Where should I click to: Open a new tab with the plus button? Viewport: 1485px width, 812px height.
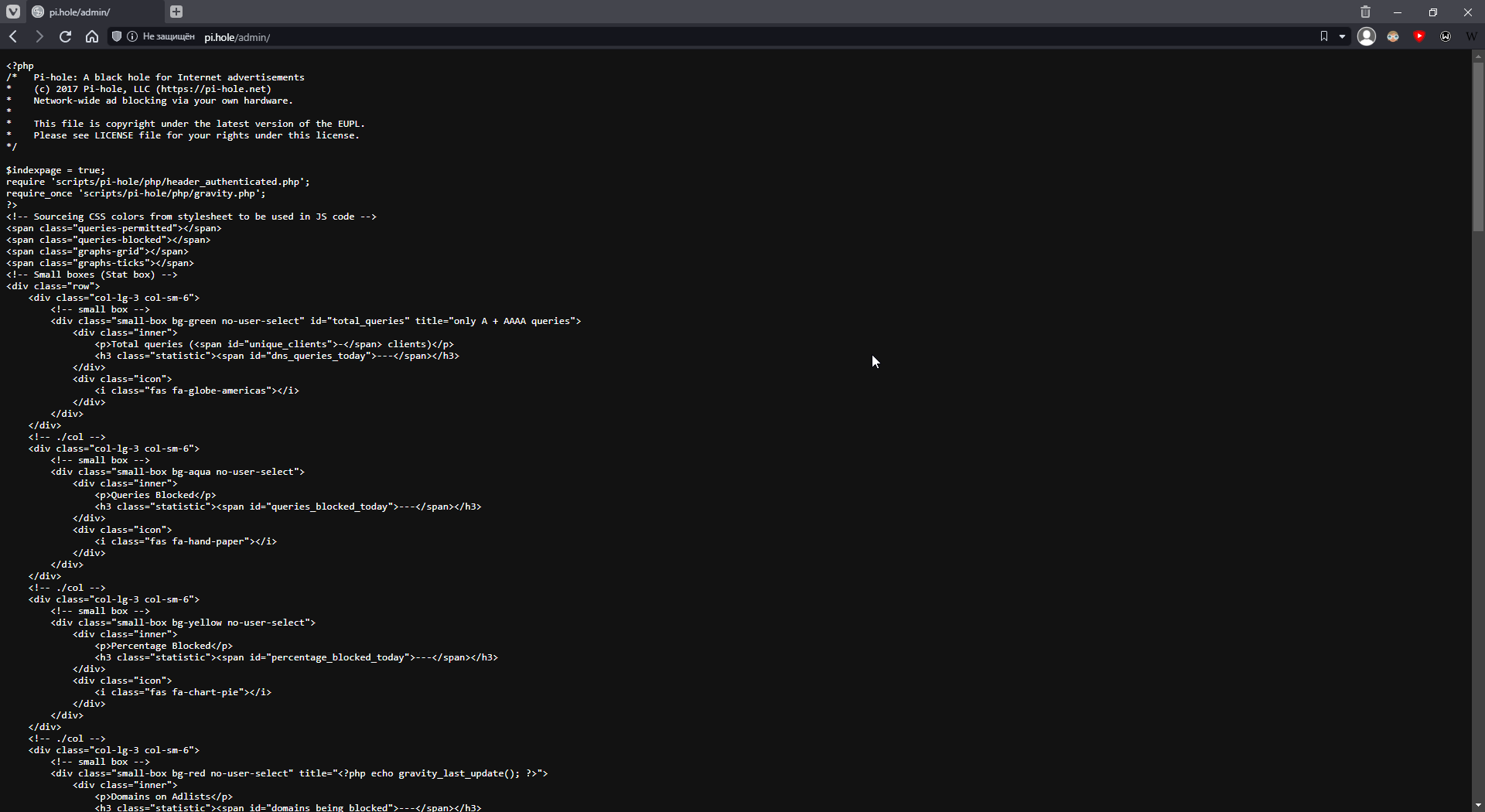coord(176,12)
